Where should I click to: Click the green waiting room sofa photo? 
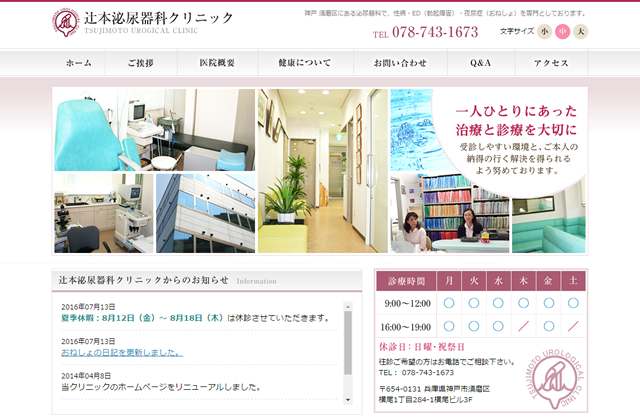pyautogui.click(x=549, y=222)
